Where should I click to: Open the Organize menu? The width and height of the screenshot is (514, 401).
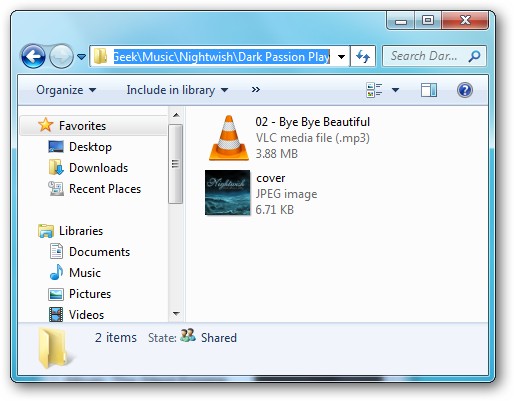66,90
